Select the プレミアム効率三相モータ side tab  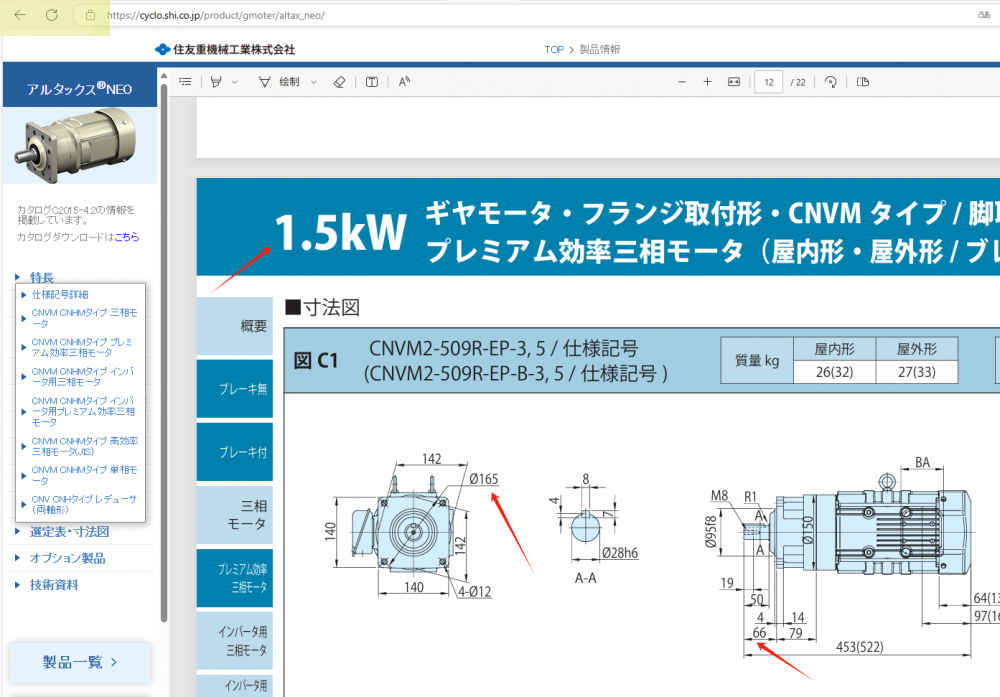[235, 578]
